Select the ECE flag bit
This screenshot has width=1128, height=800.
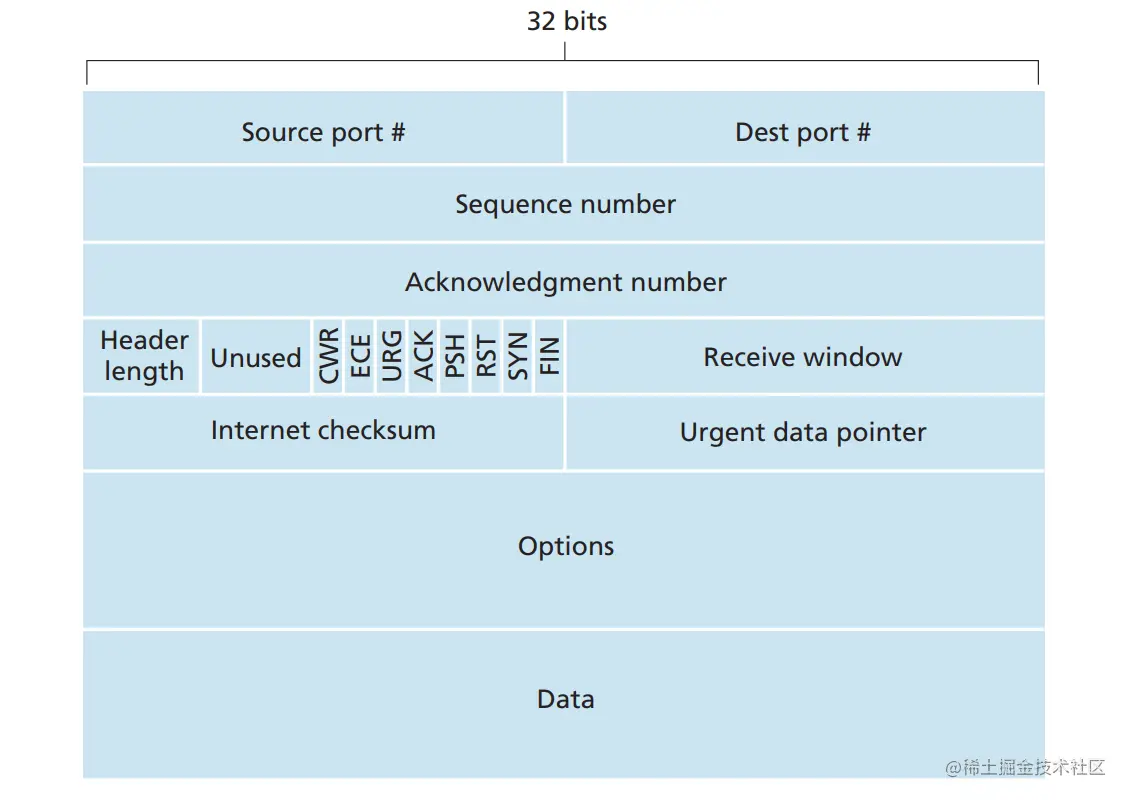pyautogui.click(x=360, y=356)
